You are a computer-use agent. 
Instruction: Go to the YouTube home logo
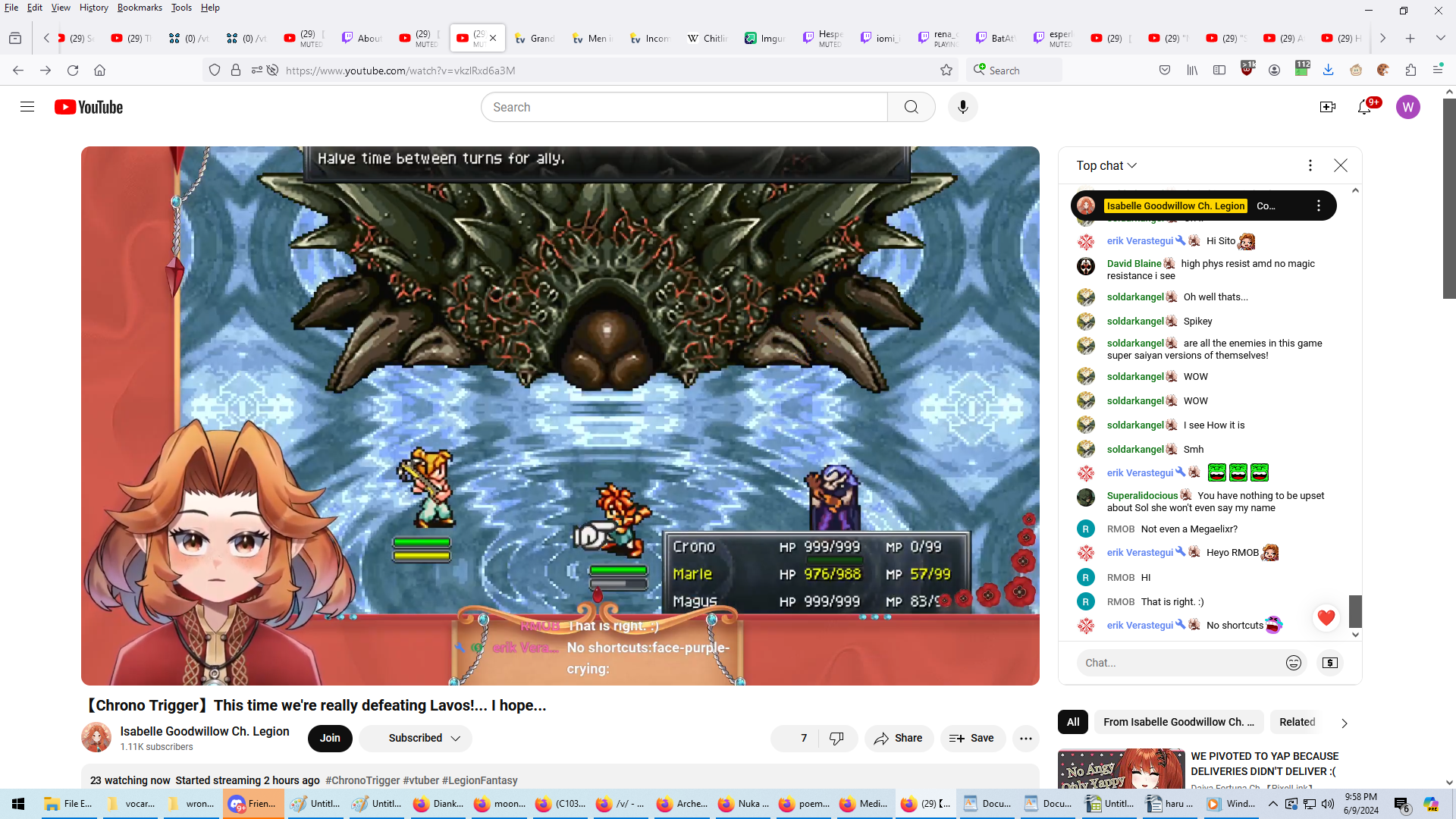[89, 107]
